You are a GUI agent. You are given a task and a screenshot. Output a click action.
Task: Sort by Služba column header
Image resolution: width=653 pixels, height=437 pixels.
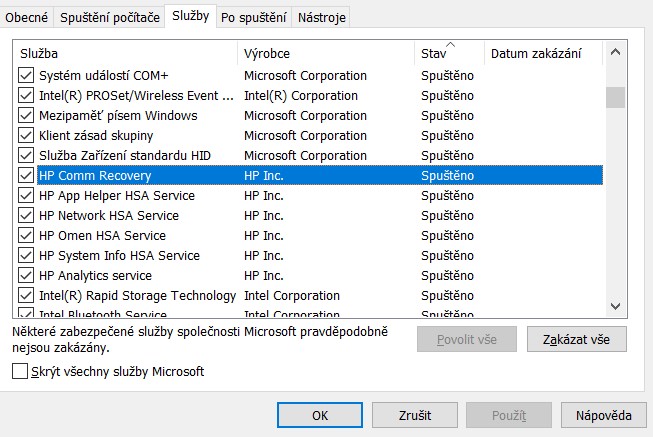click(x=125, y=53)
